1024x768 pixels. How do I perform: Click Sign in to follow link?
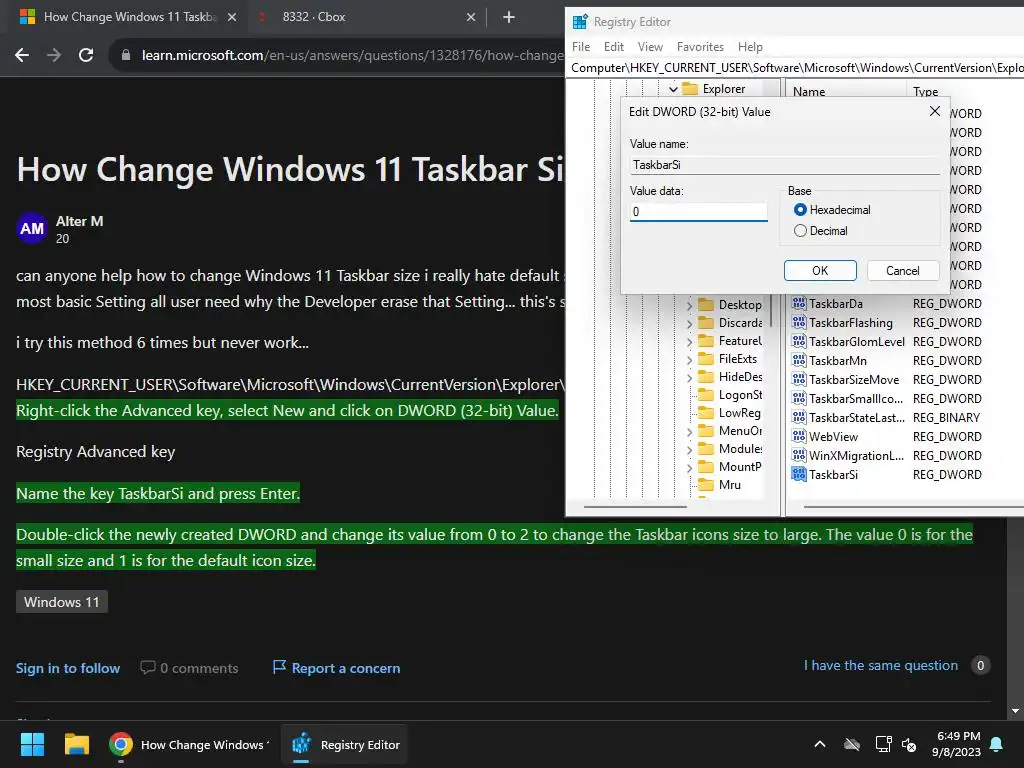(x=68, y=668)
